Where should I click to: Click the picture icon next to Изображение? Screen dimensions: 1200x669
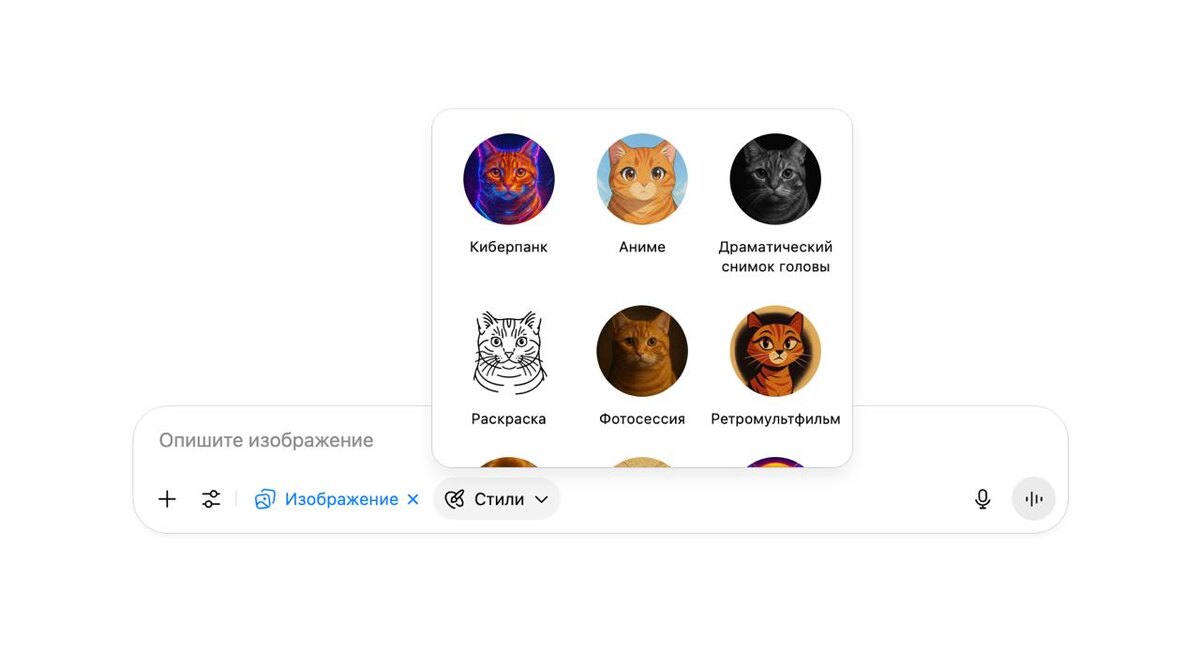264,499
